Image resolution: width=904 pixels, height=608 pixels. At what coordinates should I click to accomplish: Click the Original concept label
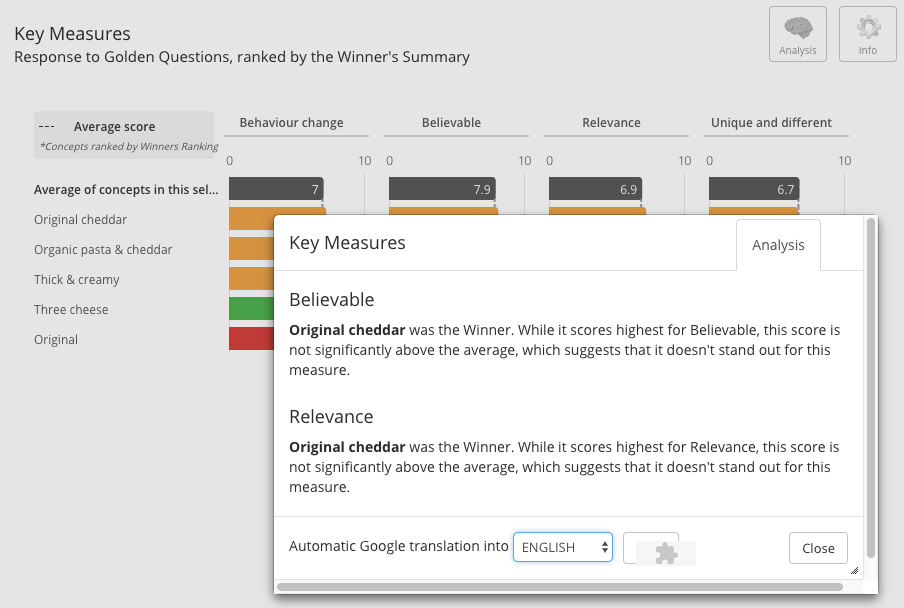[55, 339]
